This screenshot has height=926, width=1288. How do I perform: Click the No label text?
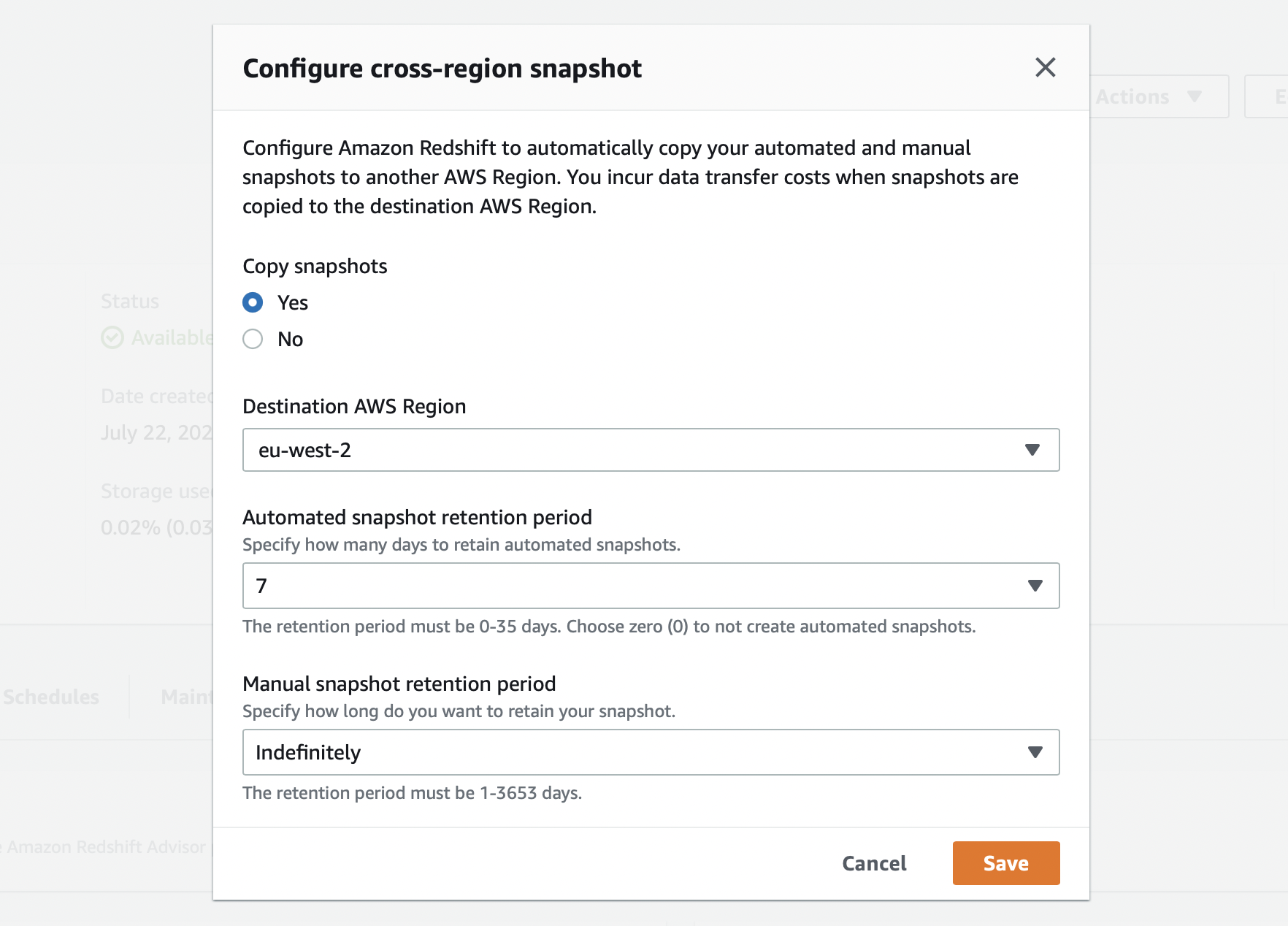[291, 339]
